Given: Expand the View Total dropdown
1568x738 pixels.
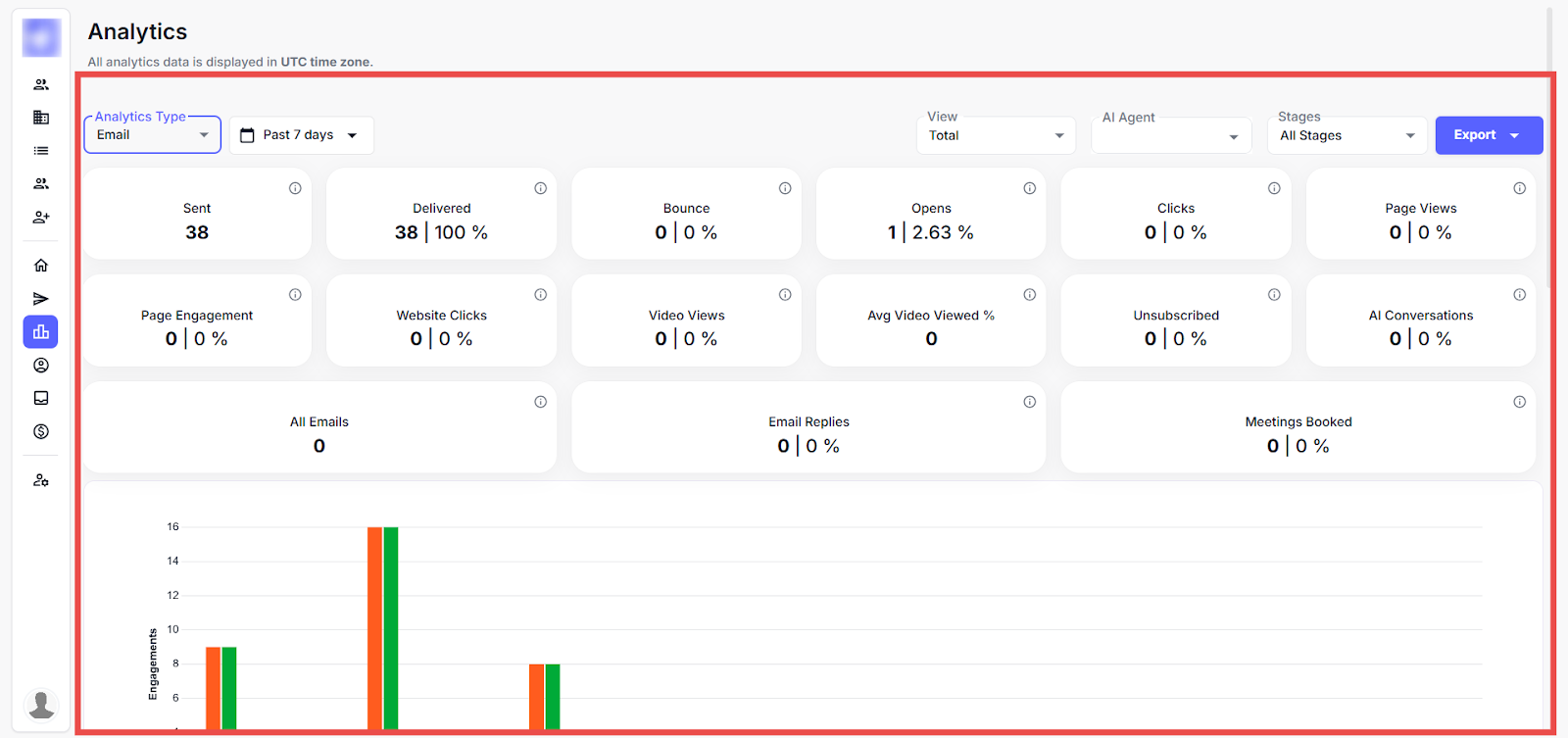Looking at the screenshot, I should click(x=996, y=135).
